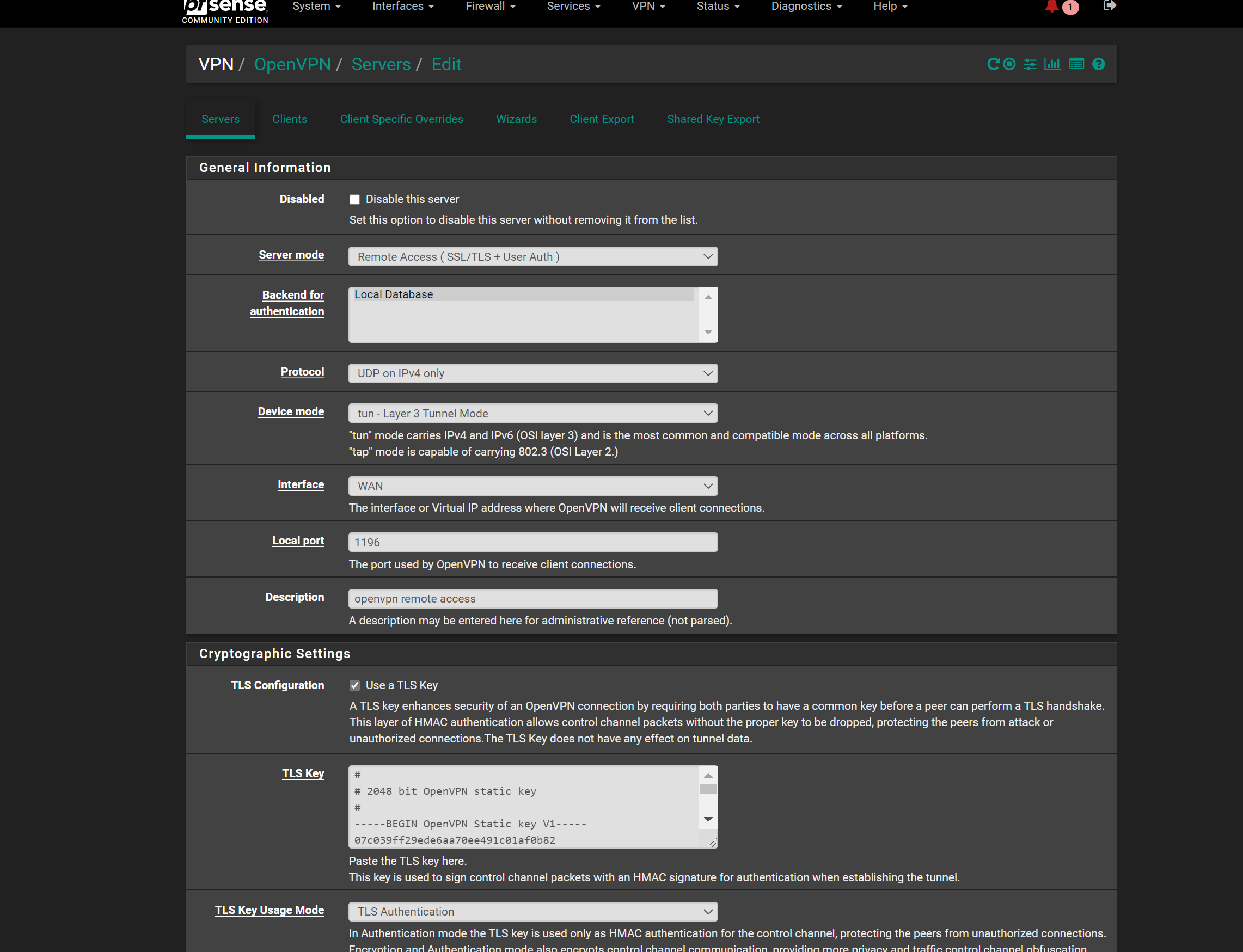Viewport: 1243px width, 952px height.
Task: Switch to the Client Export tab
Action: [x=602, y=120]
